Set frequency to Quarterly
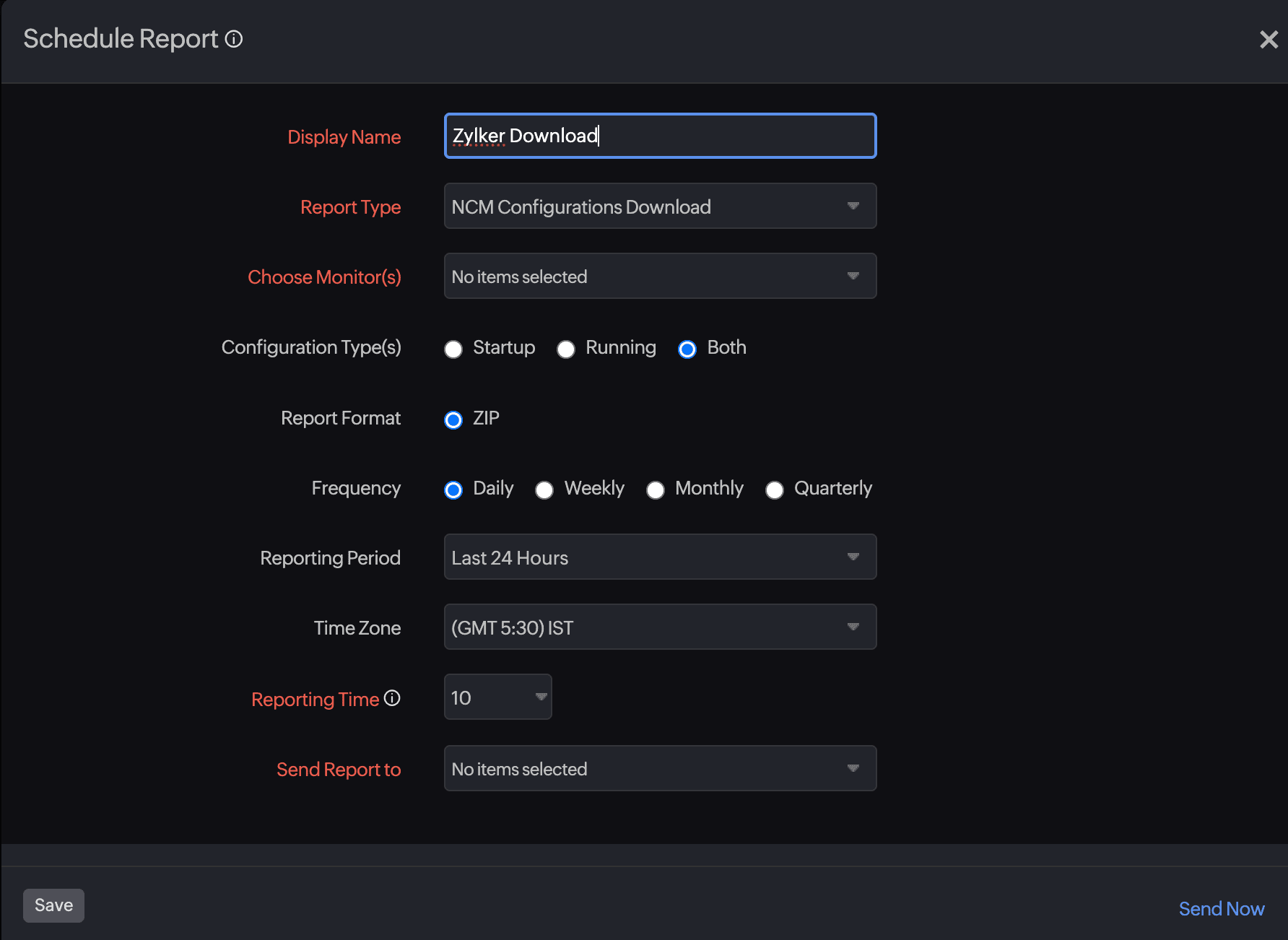The image size is (1288, 940). tap(775, 490)
